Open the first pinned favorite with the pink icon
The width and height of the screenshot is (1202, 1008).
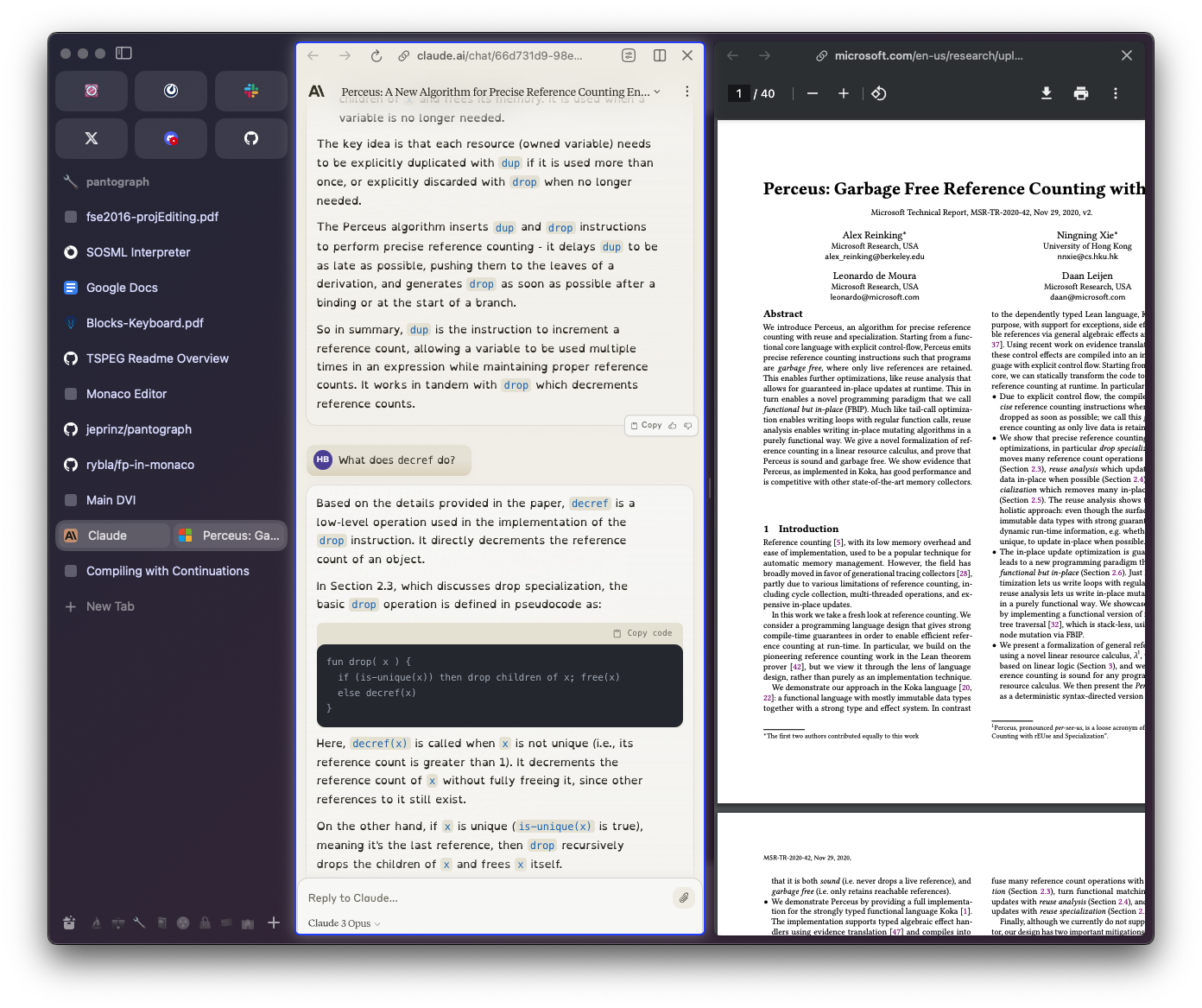[92, 91]
